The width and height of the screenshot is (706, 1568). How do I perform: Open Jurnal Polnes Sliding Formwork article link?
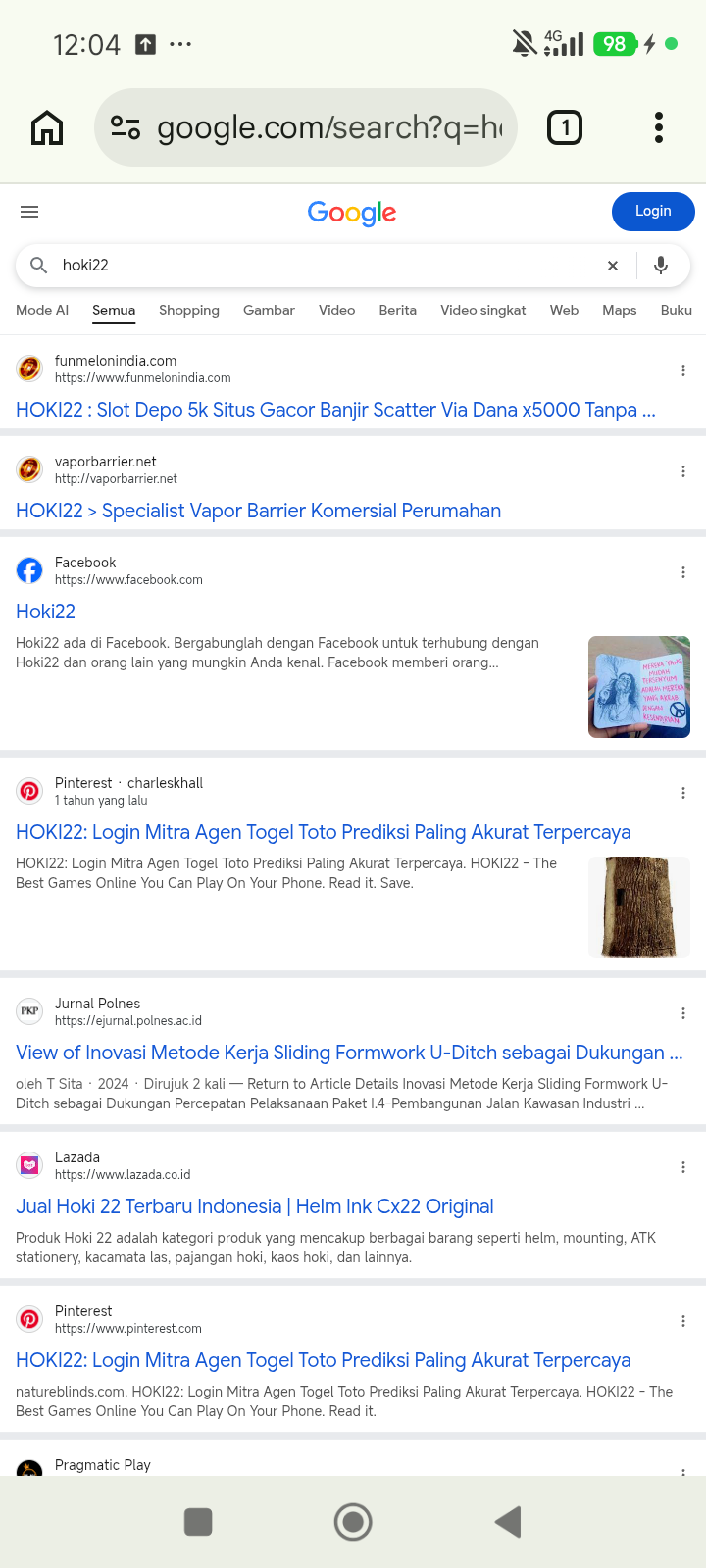349,1053
